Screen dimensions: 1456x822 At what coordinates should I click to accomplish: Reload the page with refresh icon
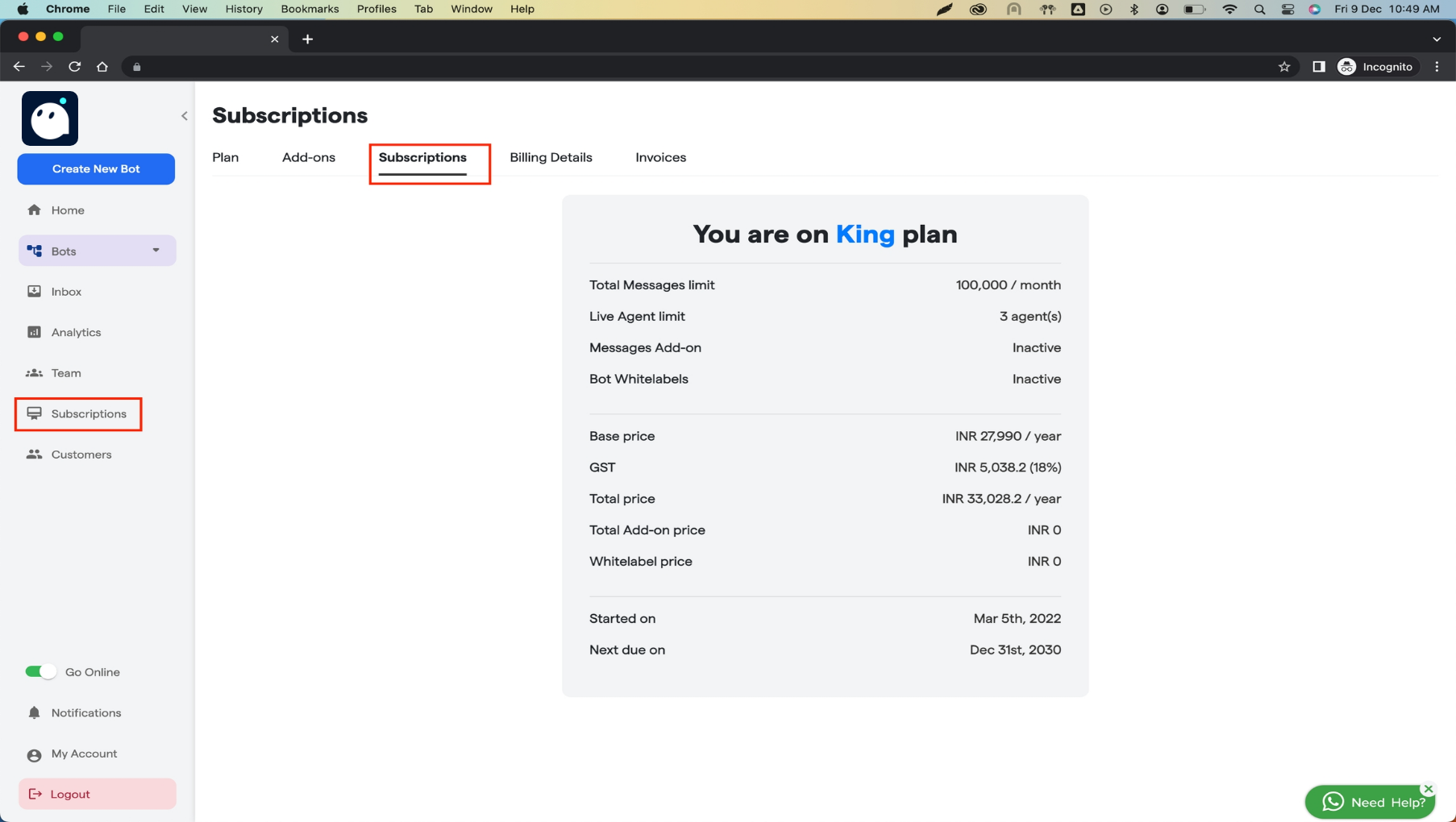click(x=75, y=67)
